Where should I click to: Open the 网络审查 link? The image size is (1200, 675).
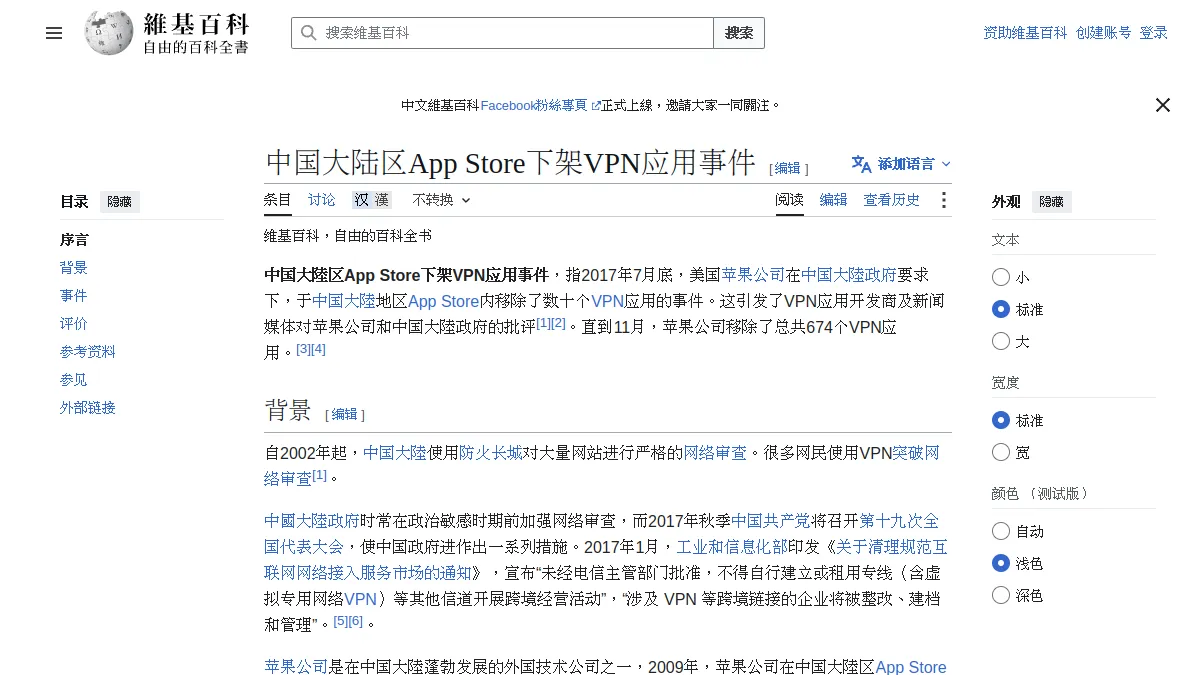coord(715,453)
